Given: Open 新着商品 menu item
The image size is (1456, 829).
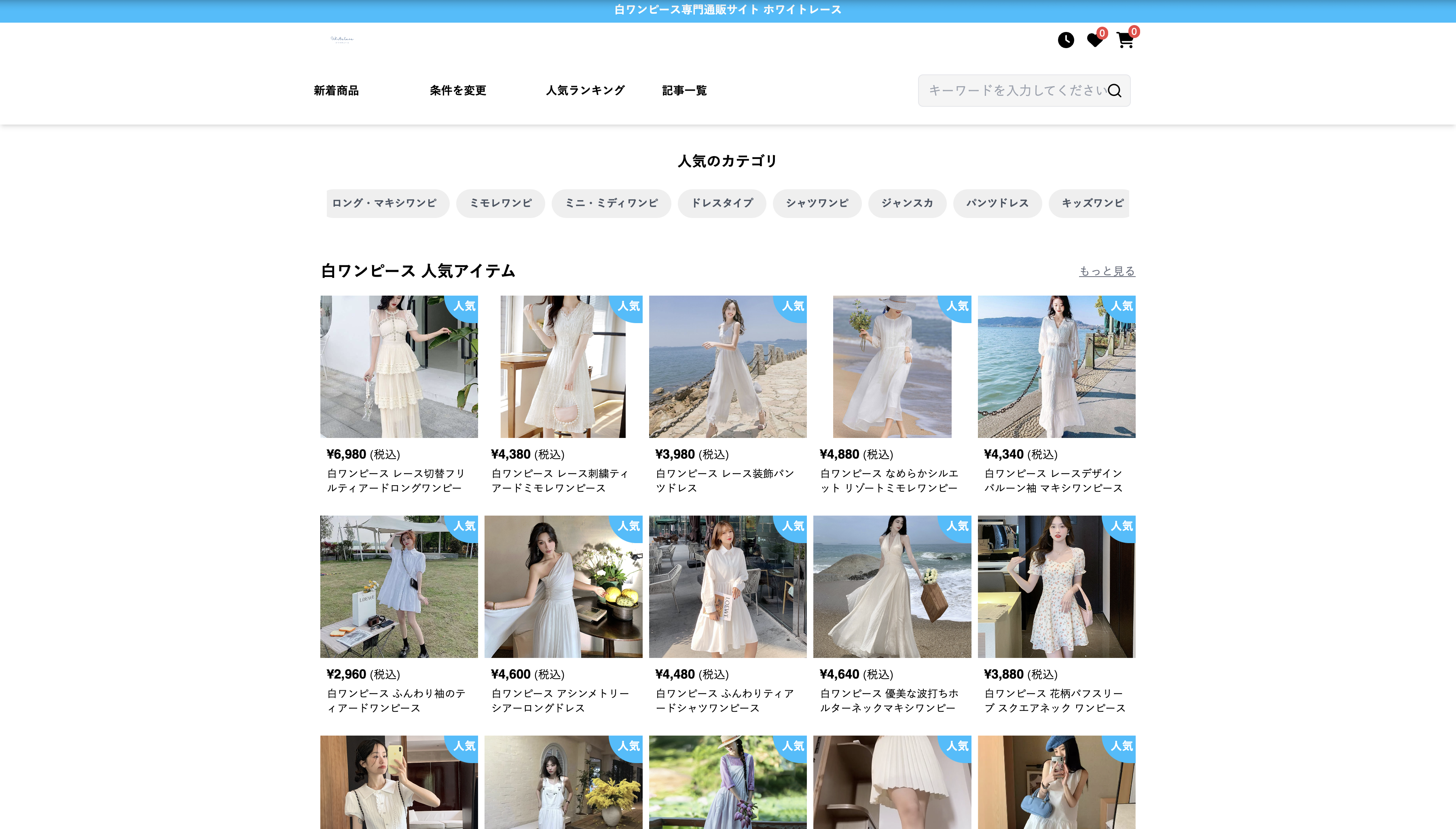Looking at the screenshot, I should pos(336,91).
